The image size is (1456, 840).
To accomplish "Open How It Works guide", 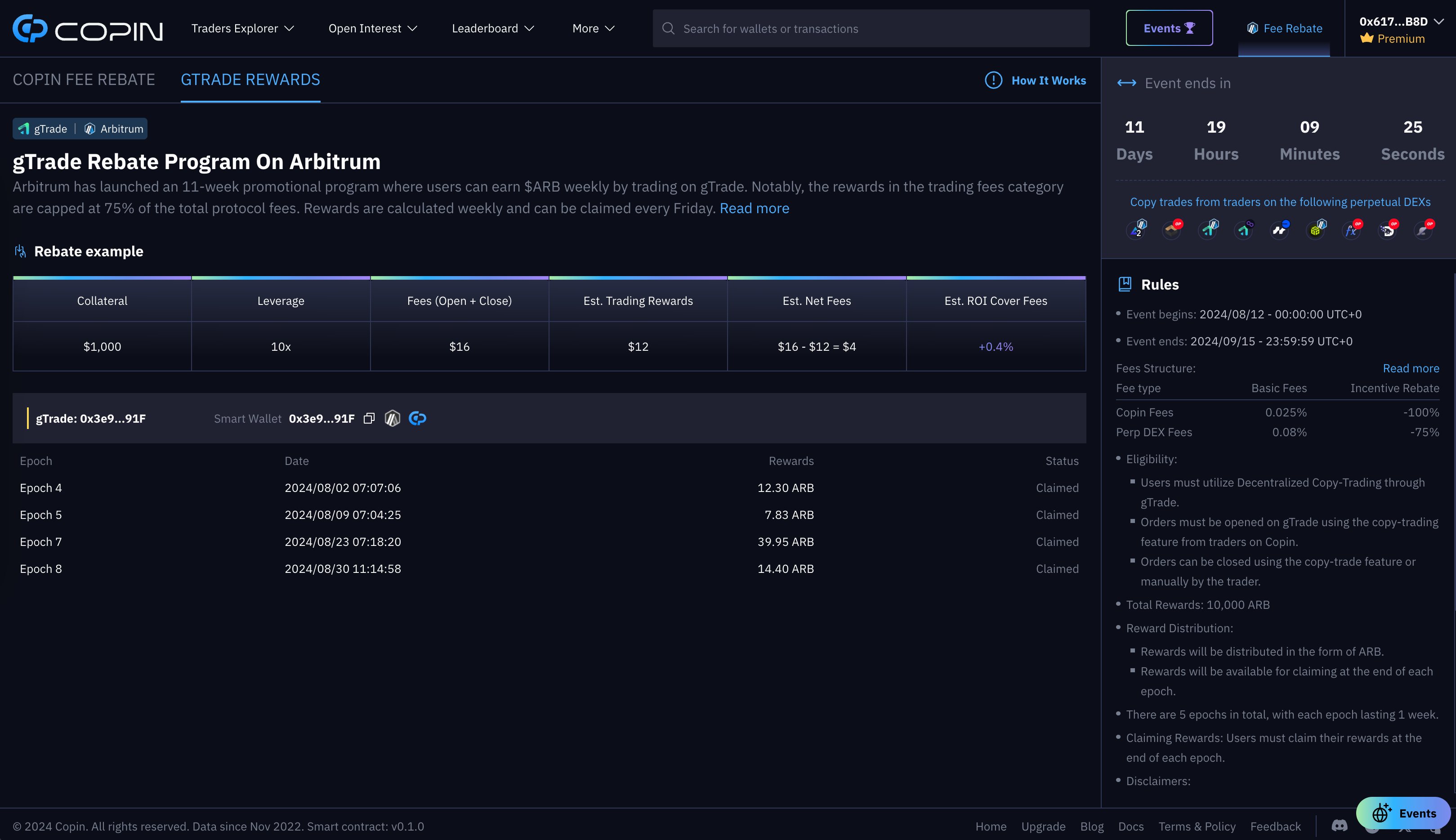I will click(x=1036, y=81).
